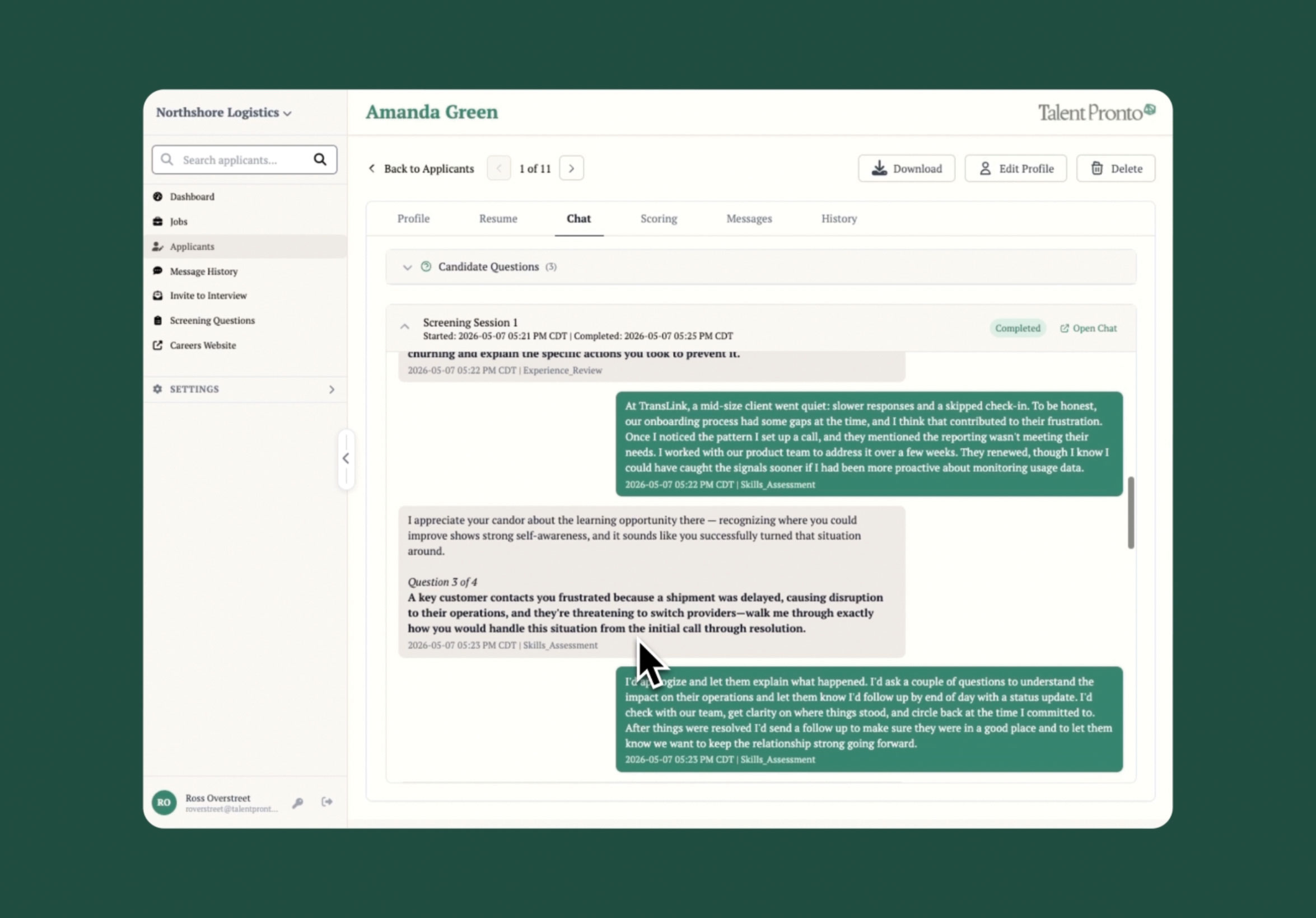Go to next applicant arrow
The width and height of the screenshot is (1316, 918).
(x=571, y=168)
